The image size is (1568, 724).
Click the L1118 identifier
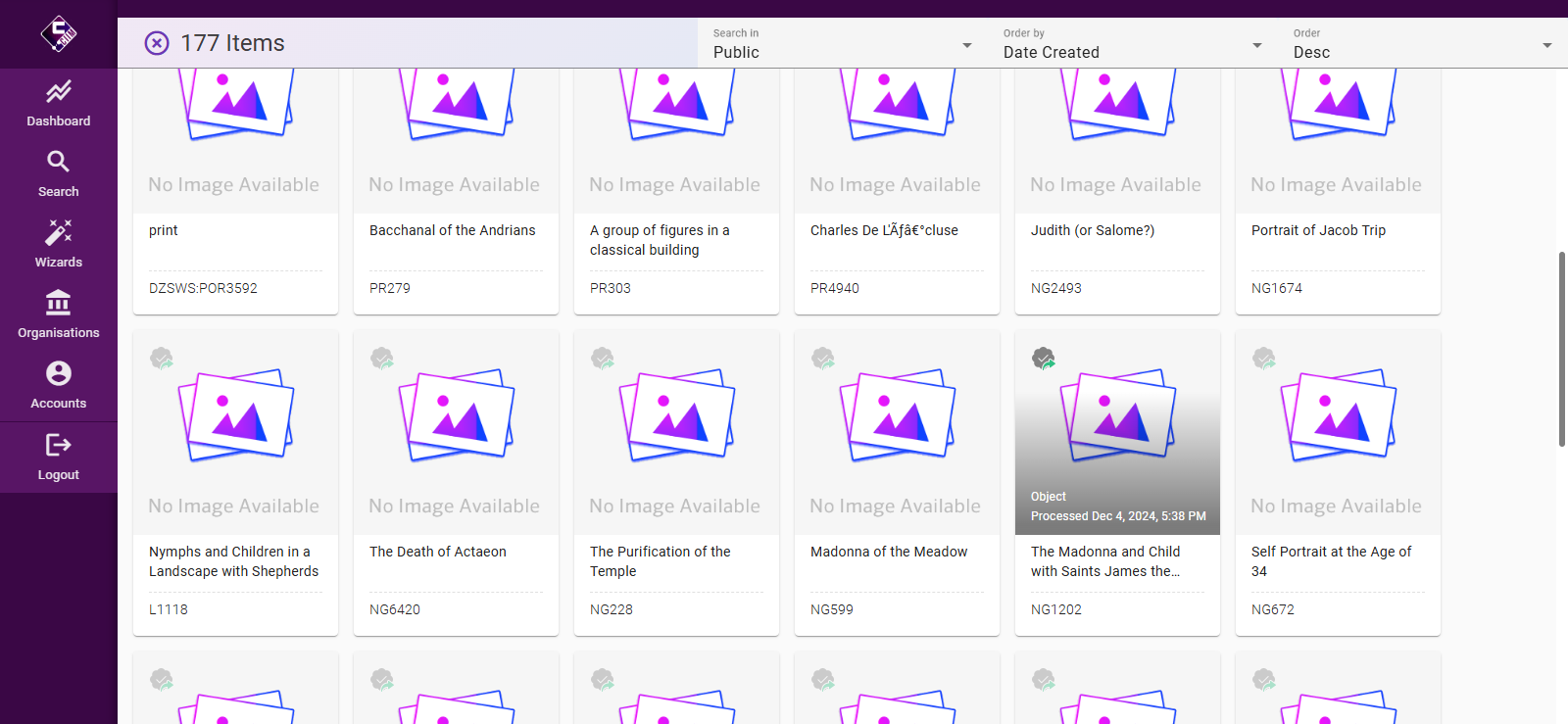click(x=169, y=609)
